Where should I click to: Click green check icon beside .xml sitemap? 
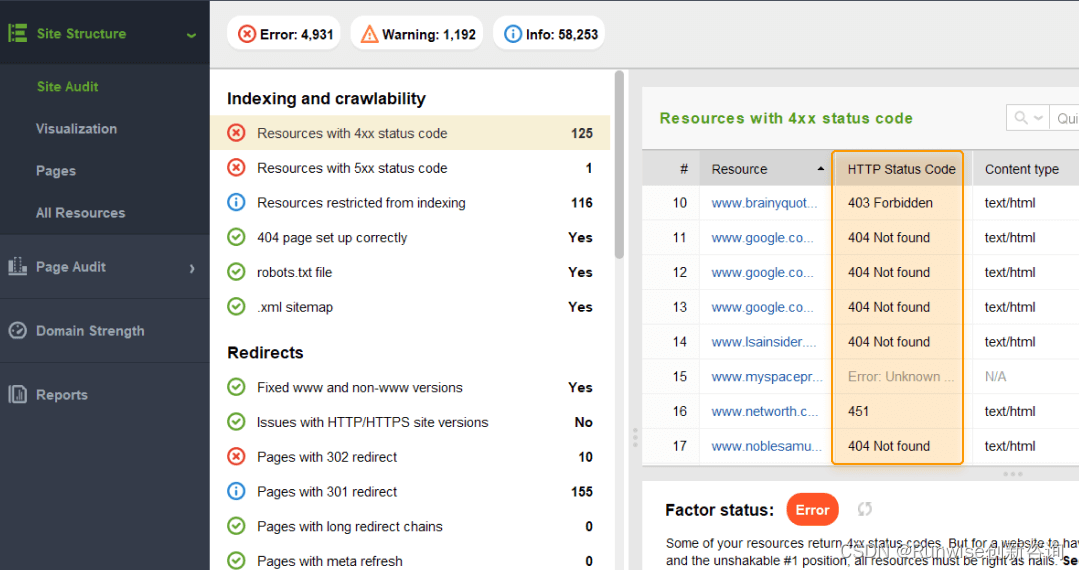tap(236, 306)
